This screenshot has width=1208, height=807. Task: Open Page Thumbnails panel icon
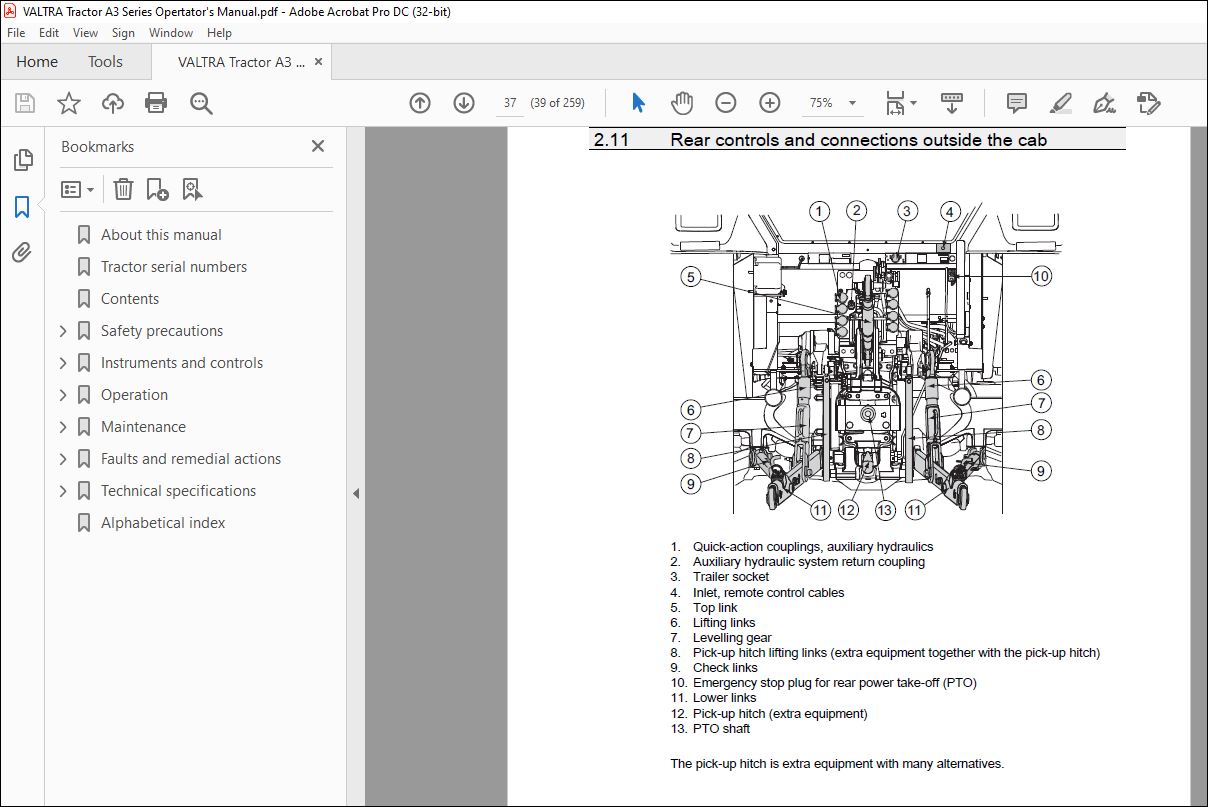click(x=22, y=160)
